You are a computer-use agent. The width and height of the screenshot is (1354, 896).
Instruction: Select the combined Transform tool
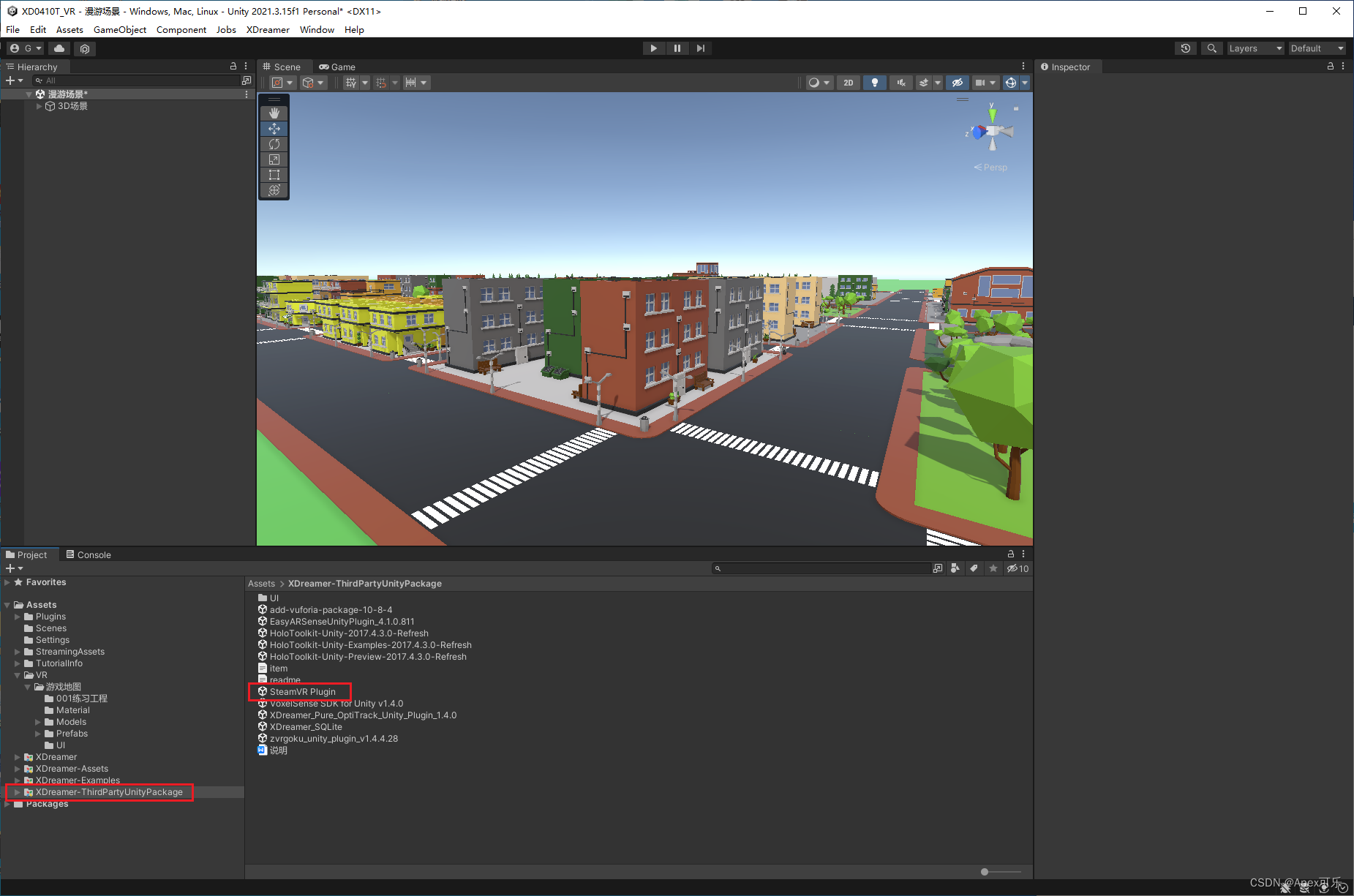[274, 190]
